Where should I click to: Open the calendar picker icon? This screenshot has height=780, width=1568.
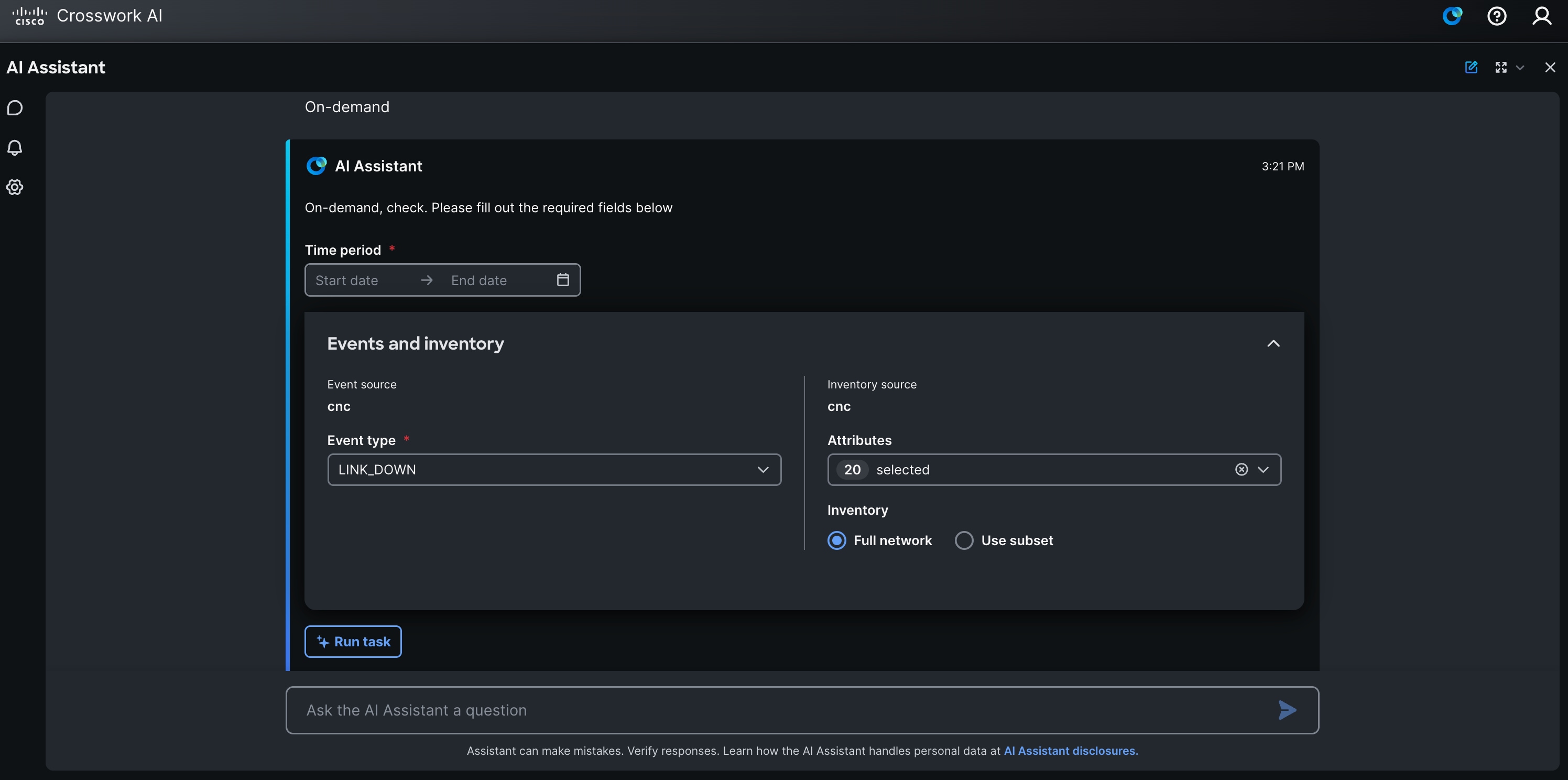click(x=563, y=279)
